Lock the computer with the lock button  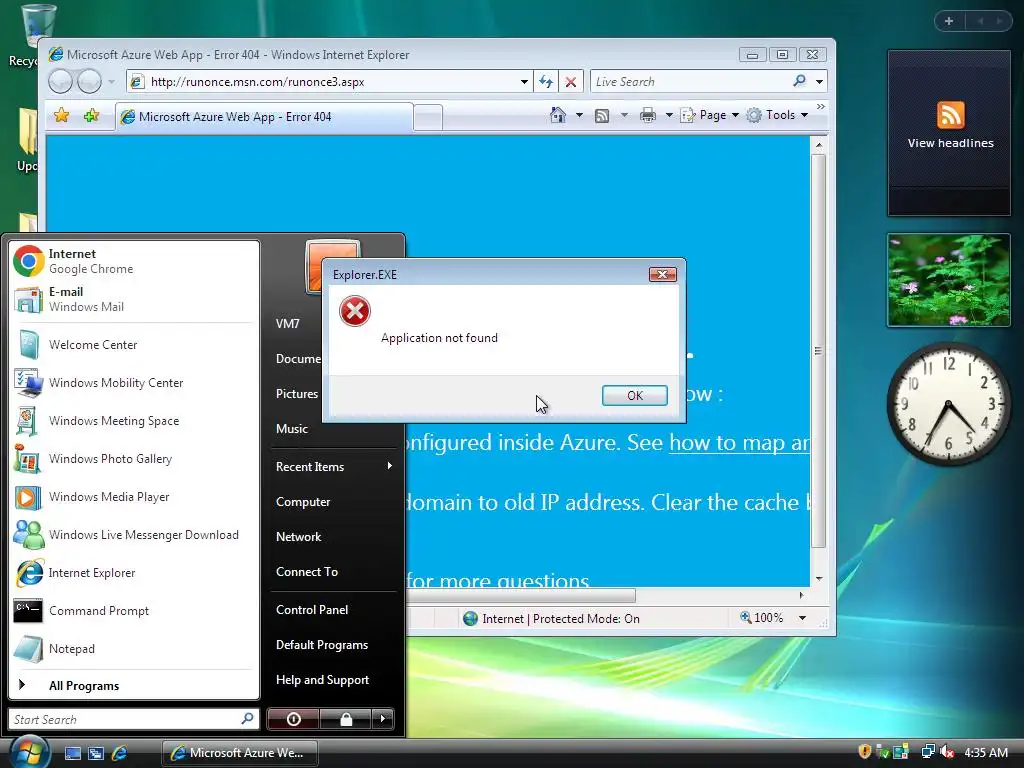[345, 719]
